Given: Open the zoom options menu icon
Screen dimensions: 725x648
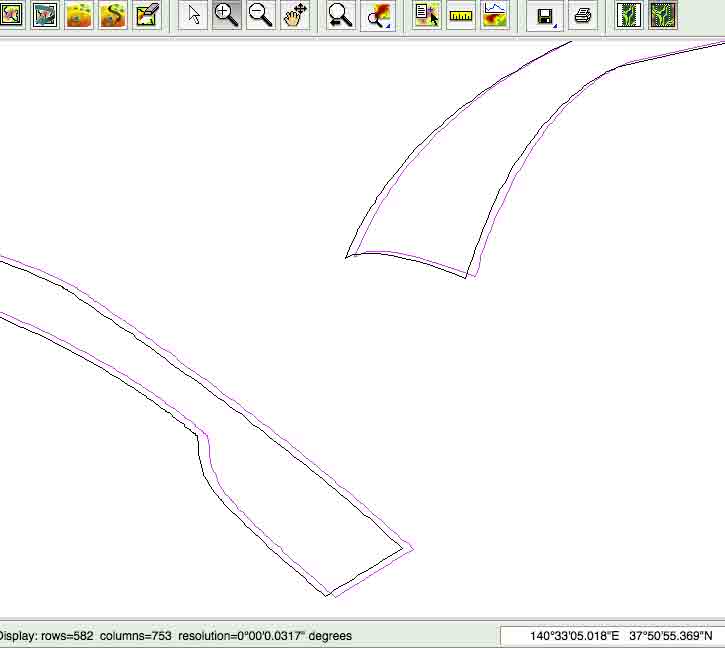Looking at the screenshot, I should coord(378,15).
